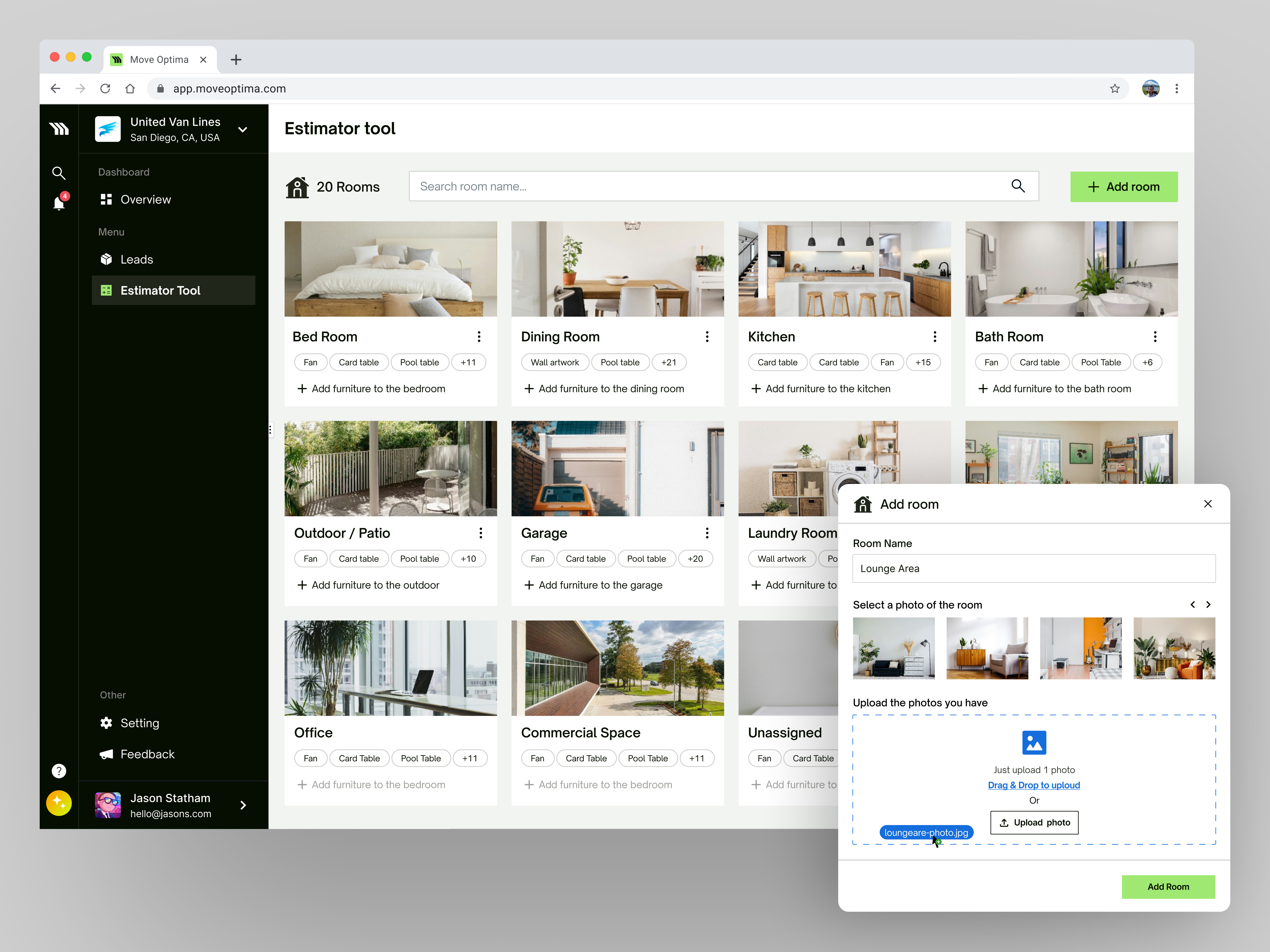Click the Feedback megaphone icon
The image size is (1270, 952).
pyautogui.click(x=107, y=754)
